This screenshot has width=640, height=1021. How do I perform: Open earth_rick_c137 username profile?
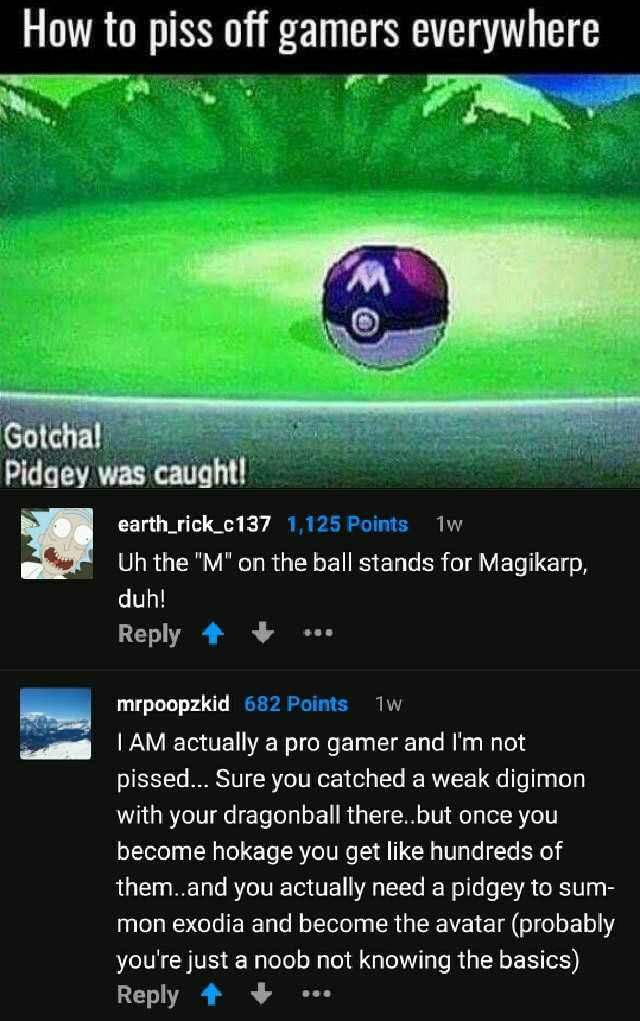194,524
